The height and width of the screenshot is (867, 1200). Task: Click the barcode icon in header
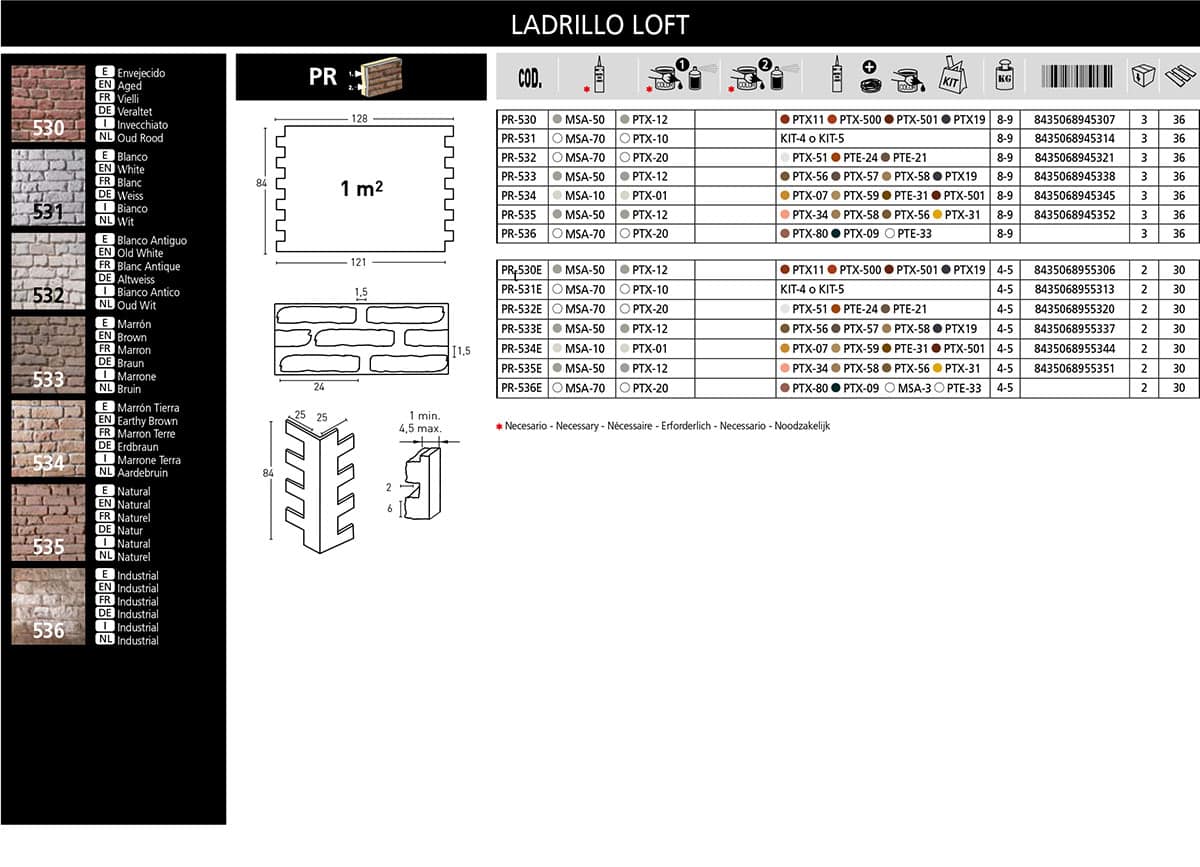1076,76
